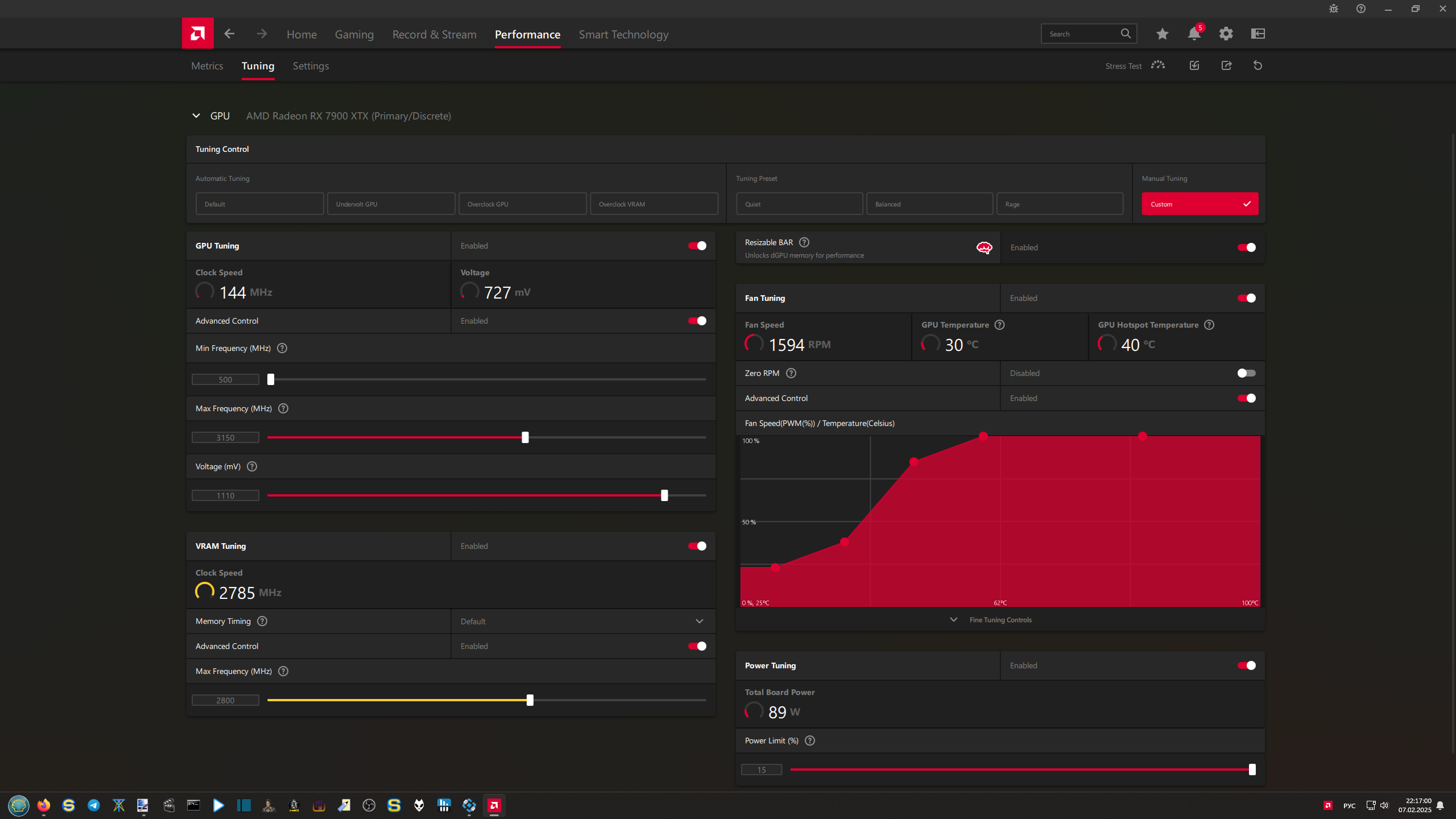Open settings gear icon
Viewport: 1456px width, 819px height.
coord(1226,34)
